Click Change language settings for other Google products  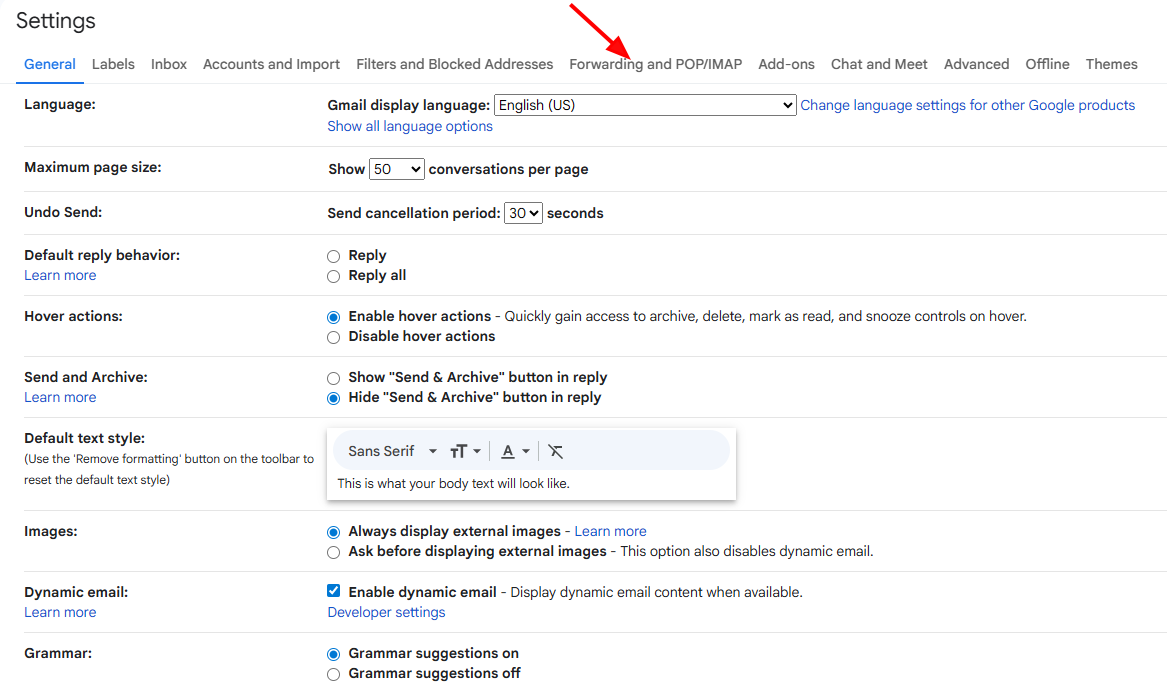967,105
